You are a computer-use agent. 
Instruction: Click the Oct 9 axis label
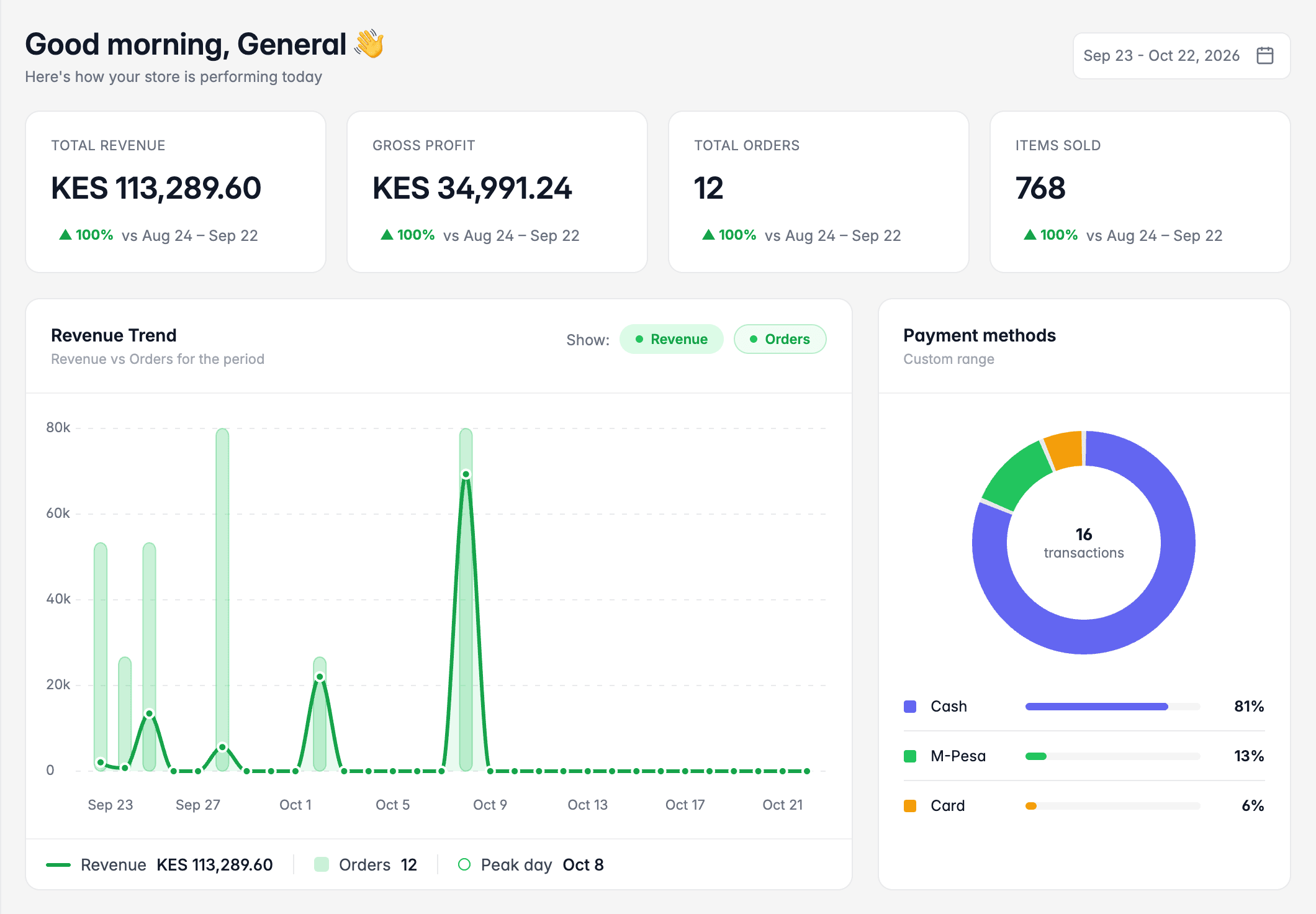[490, 805]
